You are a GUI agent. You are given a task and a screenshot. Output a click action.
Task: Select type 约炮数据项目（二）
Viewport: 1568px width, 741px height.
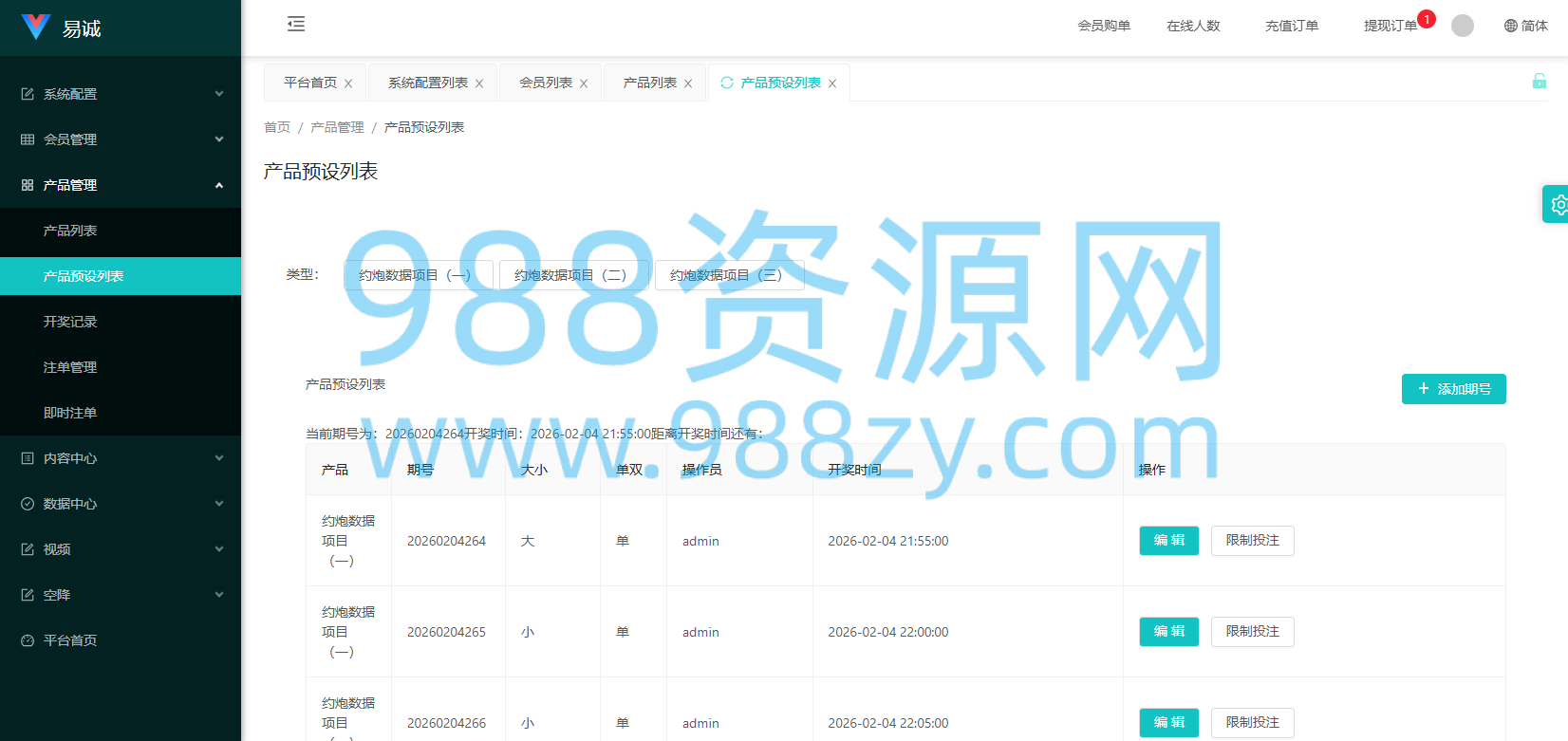pyautogui.click(x=573, y=275)
